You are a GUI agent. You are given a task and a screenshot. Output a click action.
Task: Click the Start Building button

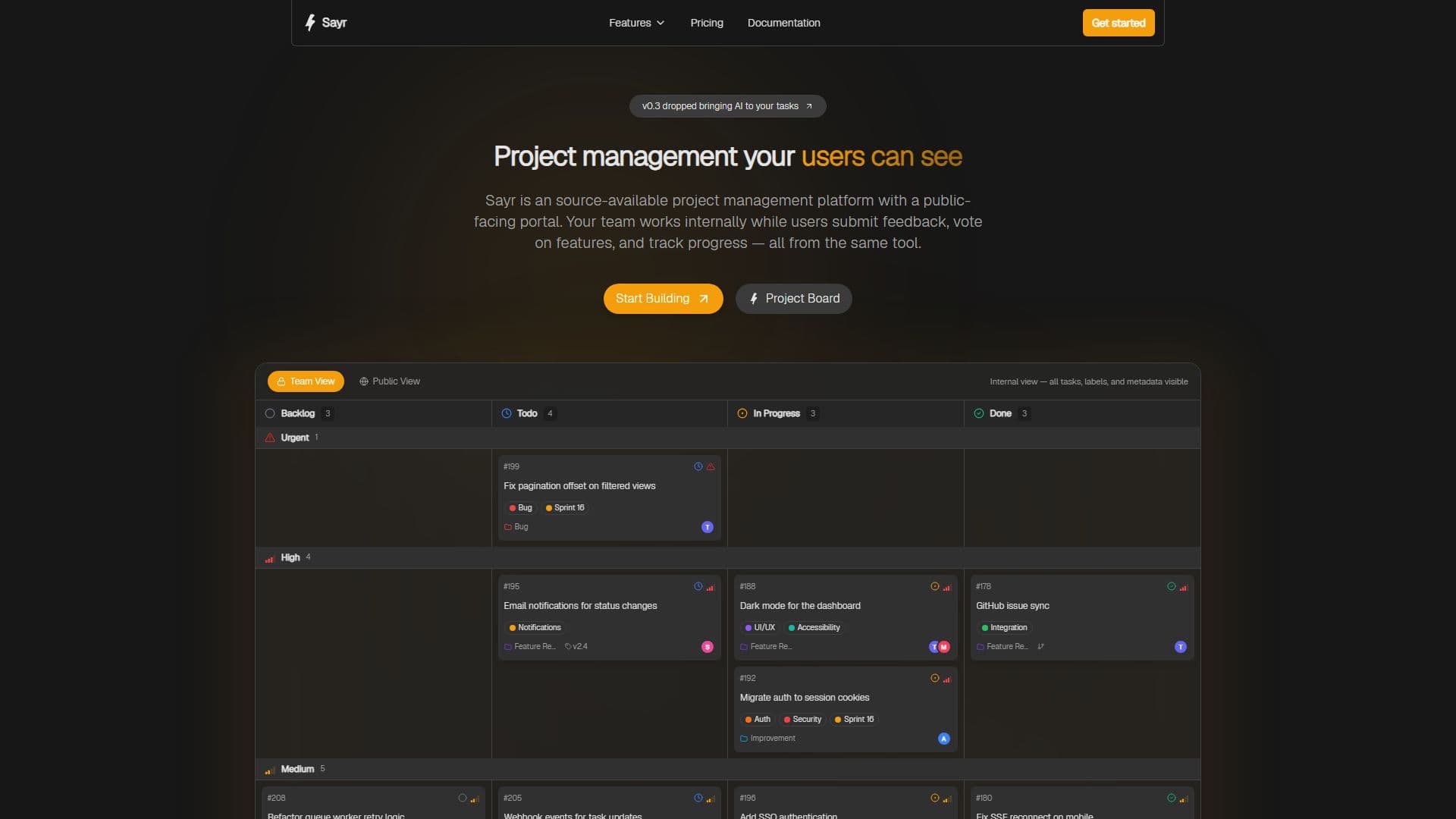coord(663,299)
